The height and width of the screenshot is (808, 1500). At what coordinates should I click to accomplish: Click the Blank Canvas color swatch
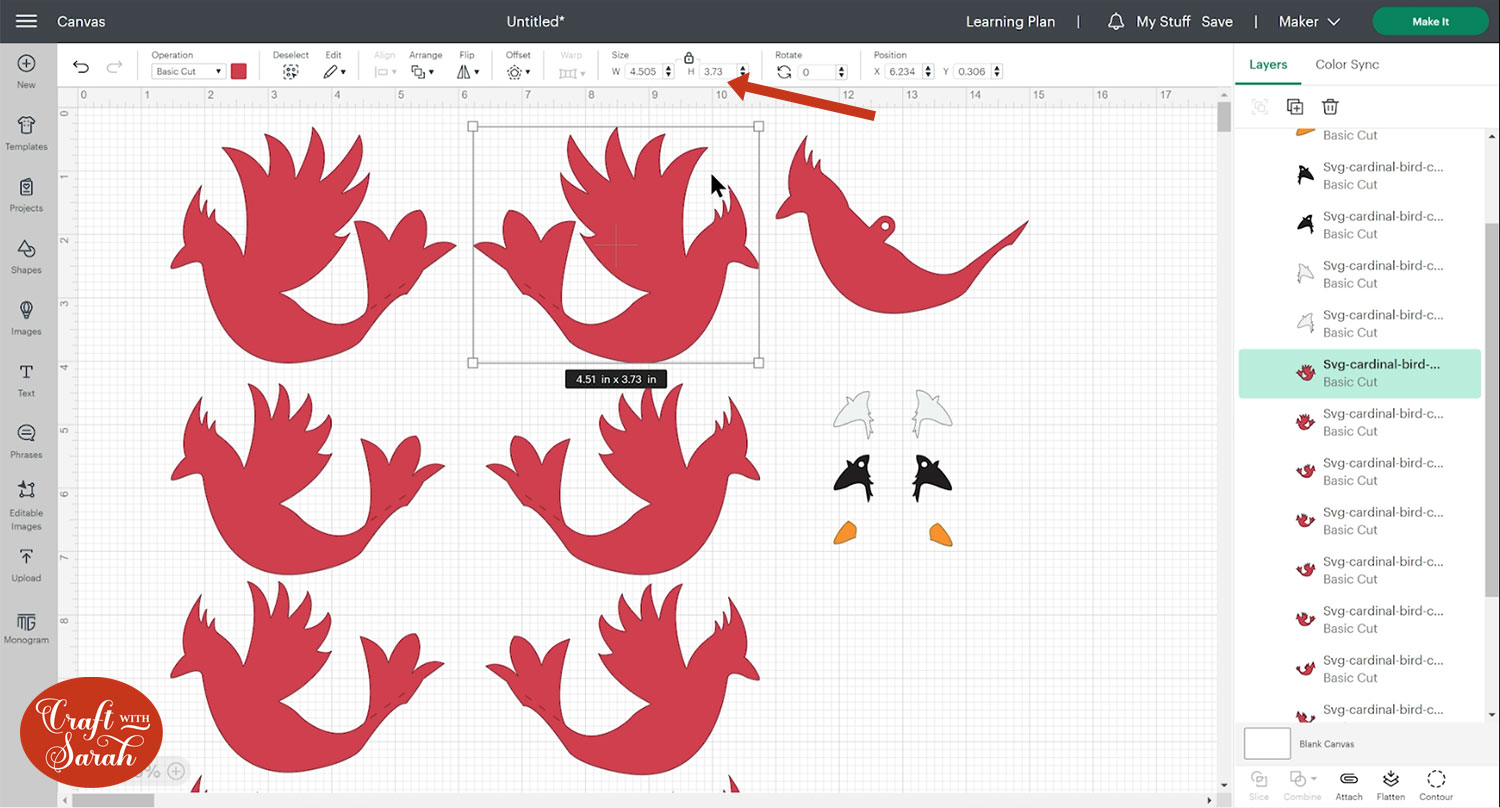(x=1266, y=744)
